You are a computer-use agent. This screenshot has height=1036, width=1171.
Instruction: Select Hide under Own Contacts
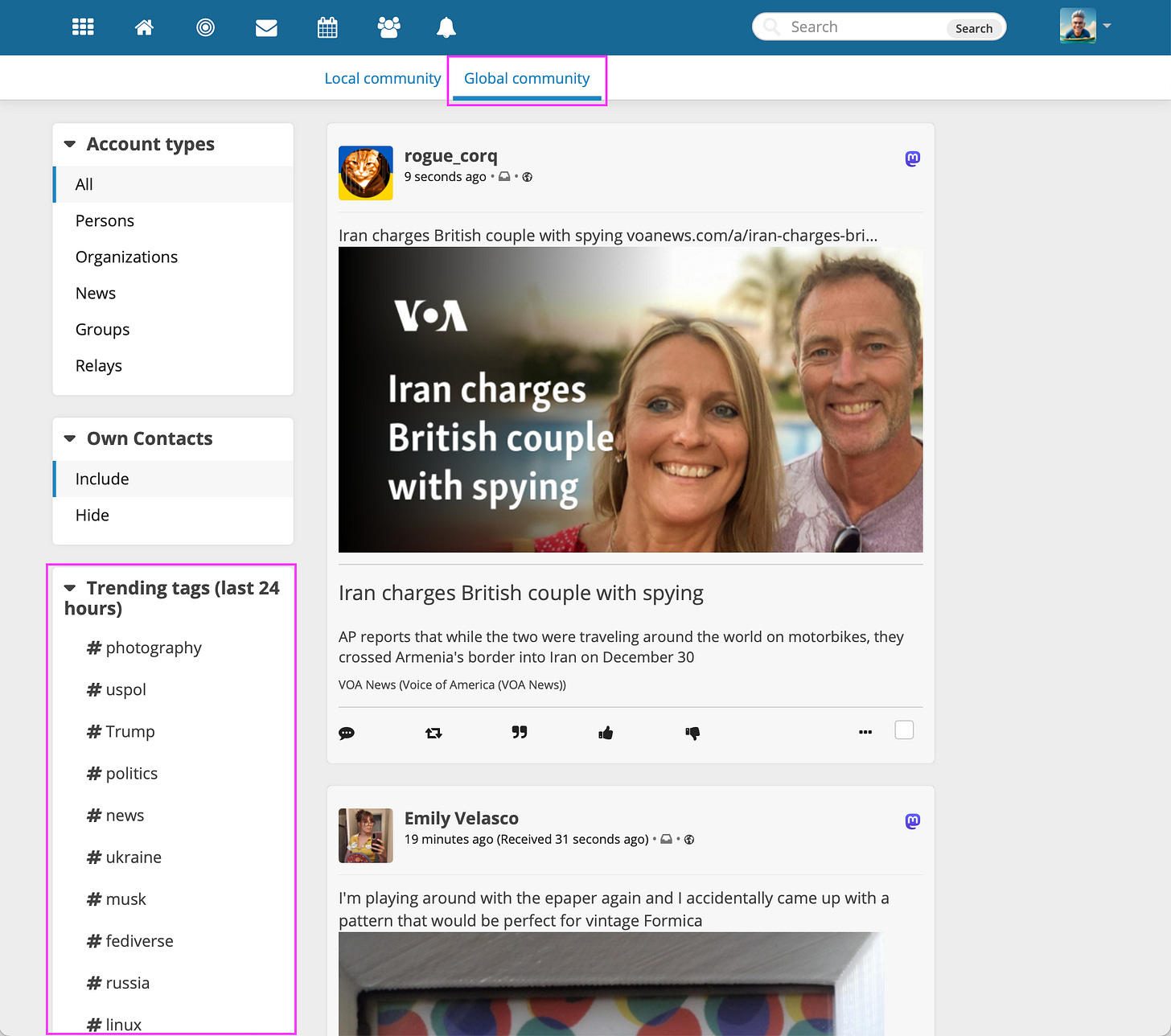coord(173,515)
